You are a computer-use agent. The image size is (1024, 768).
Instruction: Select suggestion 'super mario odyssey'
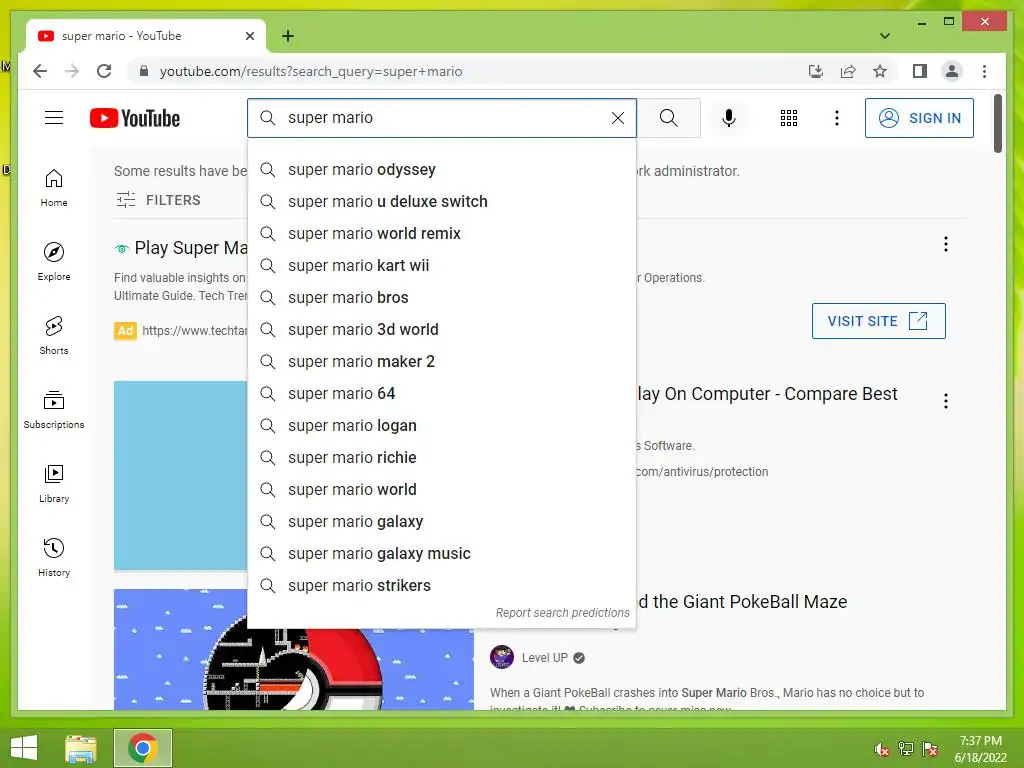pos(441,170)
